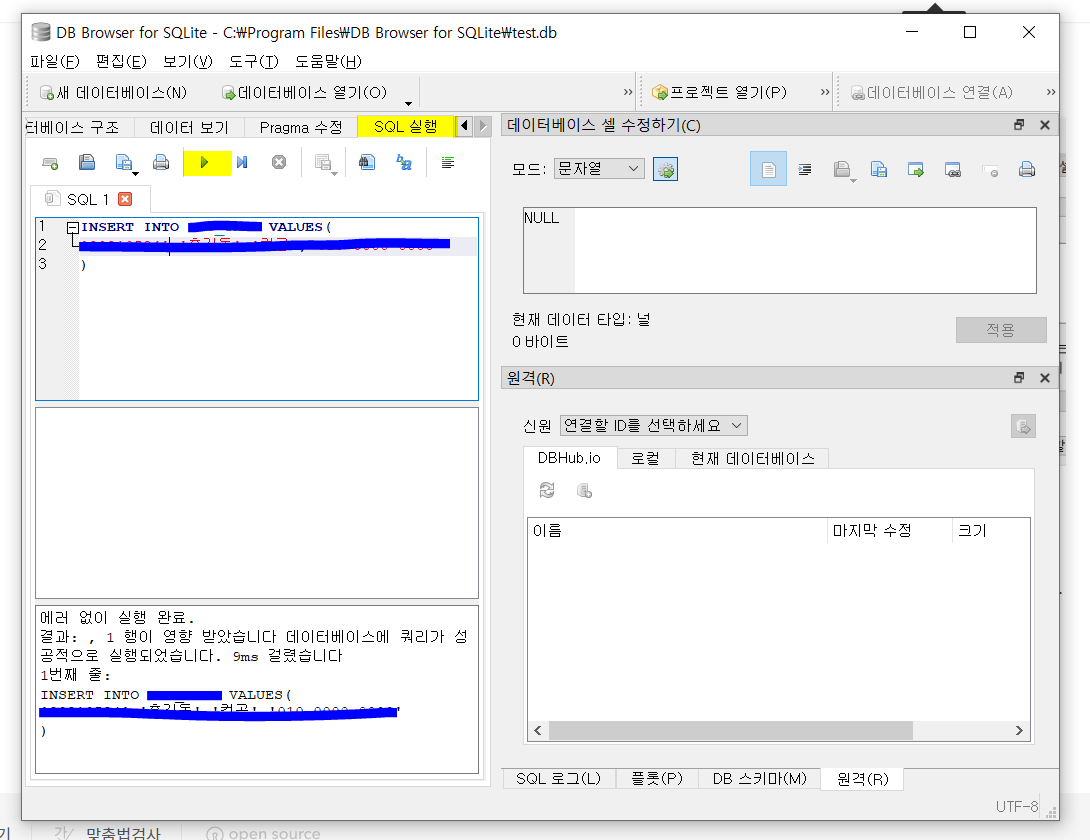The image size is (1090, 840).
Task: Open the 모드 문자열 dropdown
Action: (599, 168)
